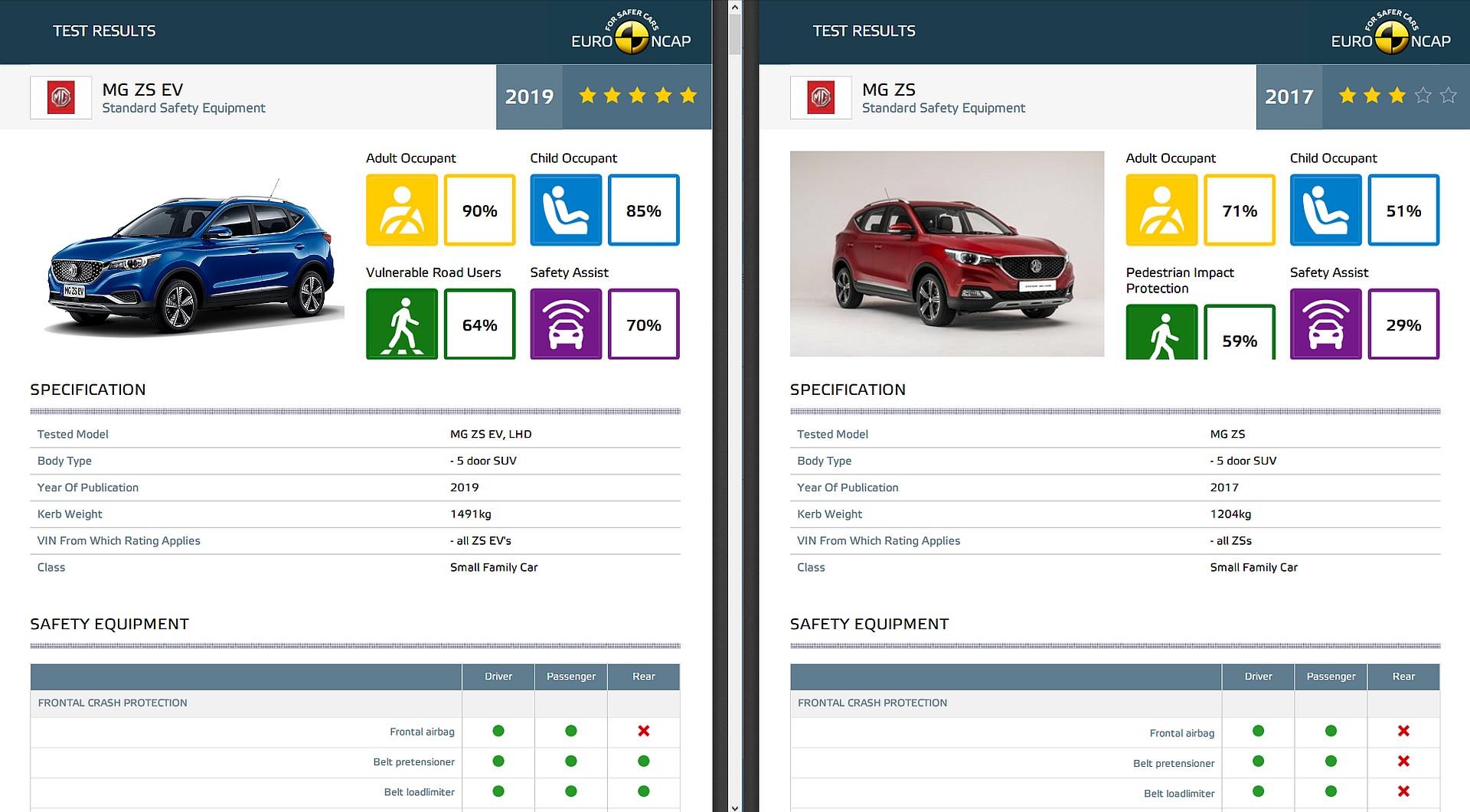Click Driver column header in MG ZS EV table
1470x812 pixels.
498,677
